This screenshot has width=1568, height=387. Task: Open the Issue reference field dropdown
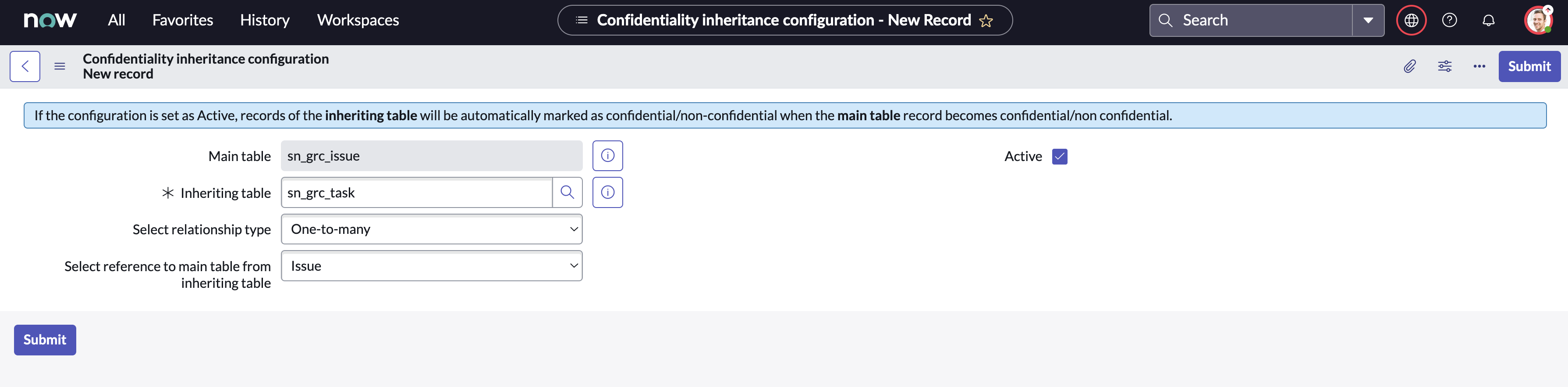432,266
